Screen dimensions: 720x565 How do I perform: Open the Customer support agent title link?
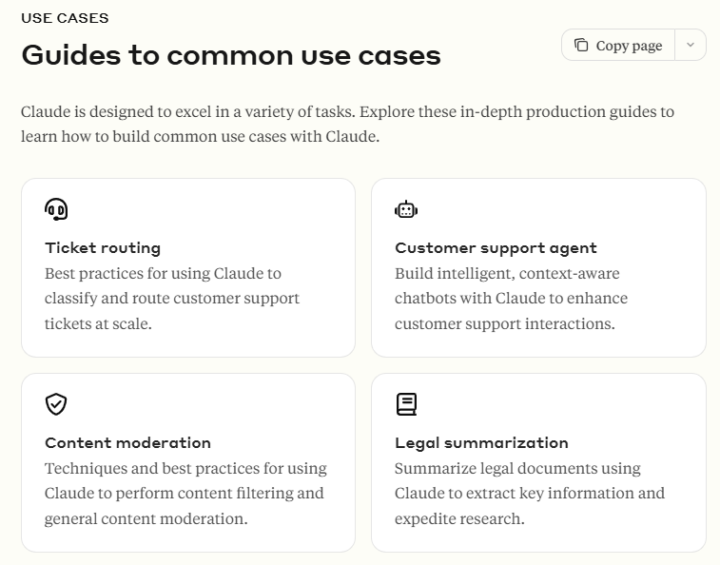click(x=495, y=248)
